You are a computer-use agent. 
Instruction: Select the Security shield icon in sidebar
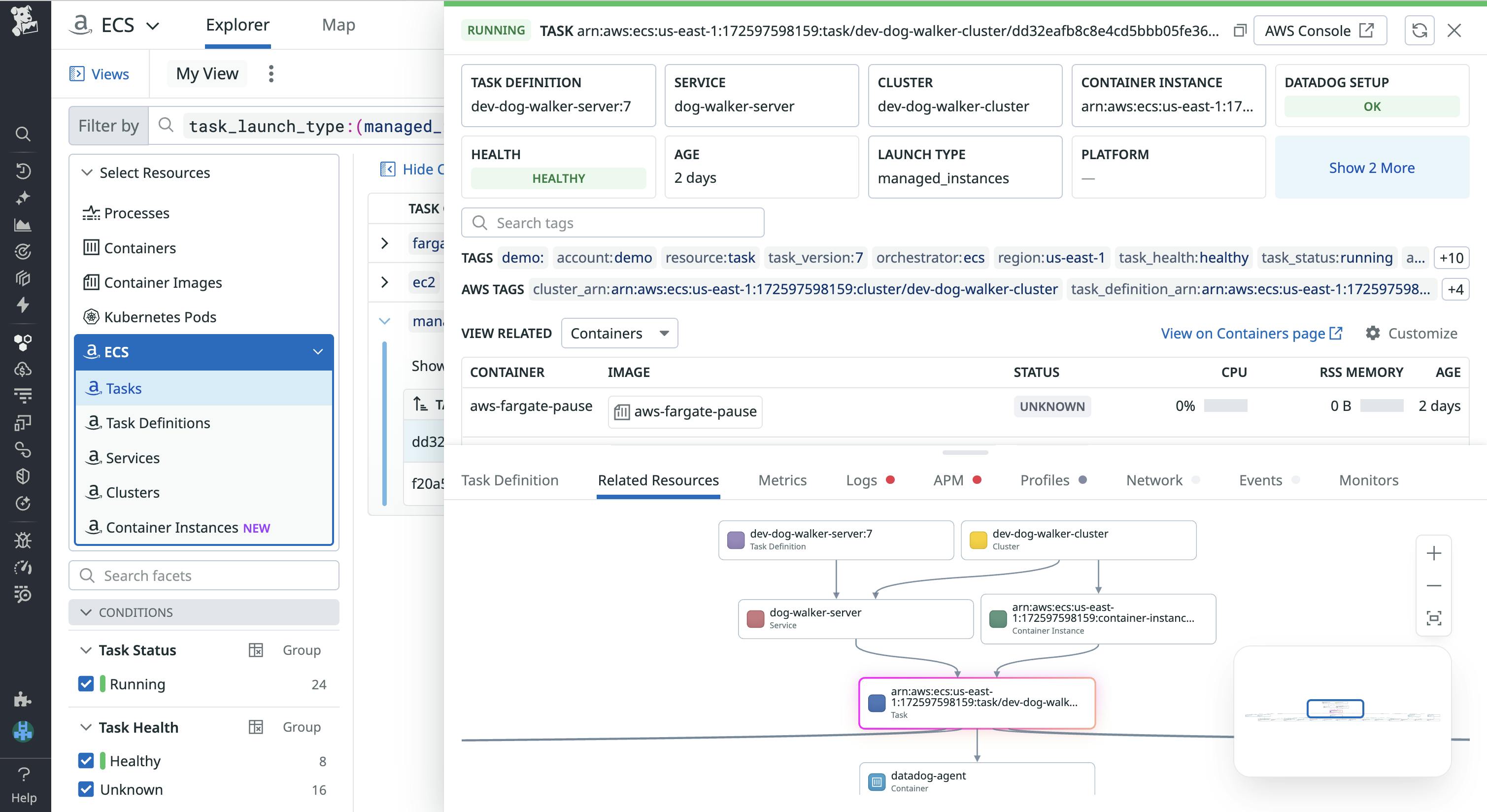coord(23,476)
